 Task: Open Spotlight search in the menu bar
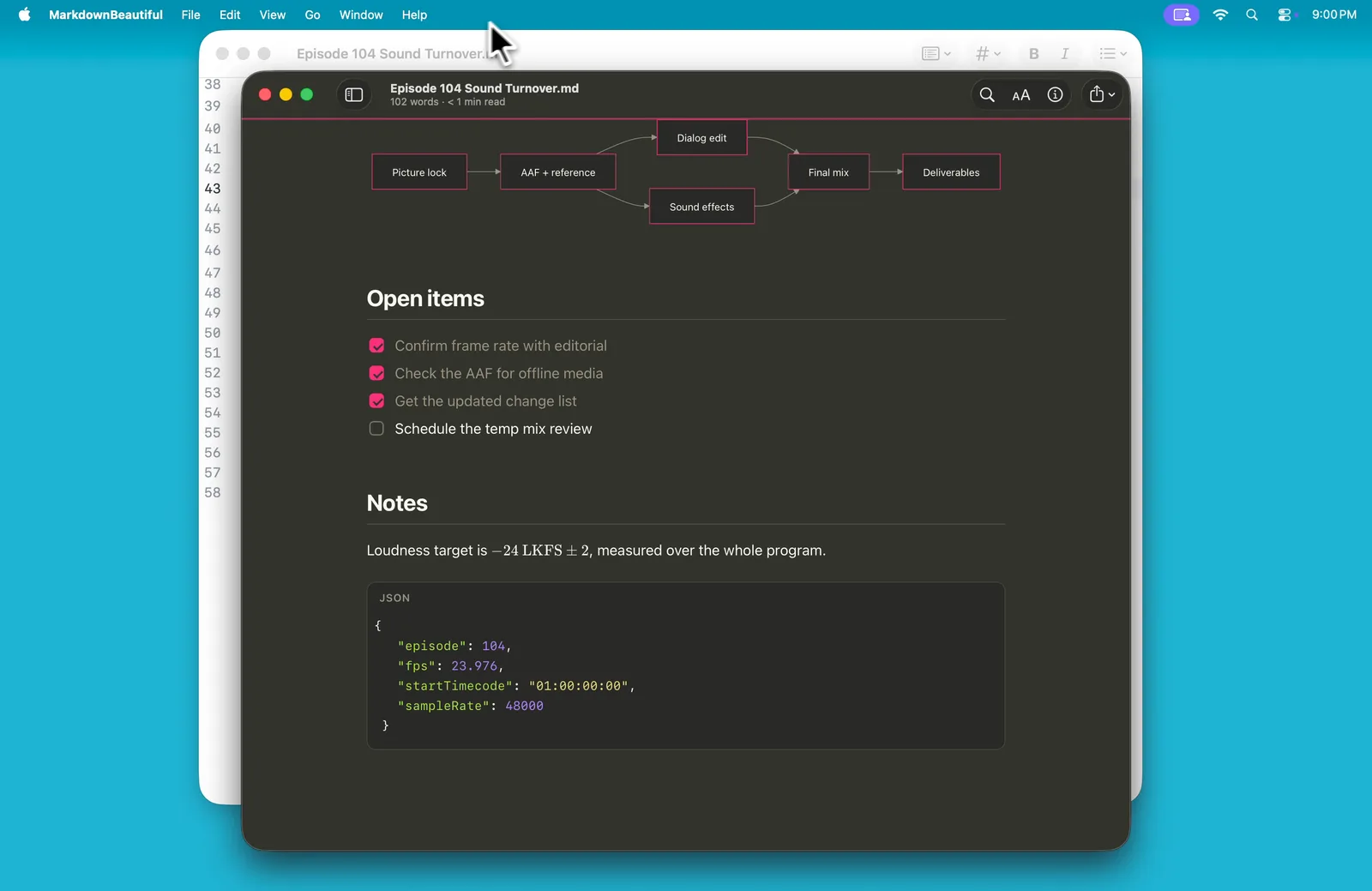(x=1252, y=15)
